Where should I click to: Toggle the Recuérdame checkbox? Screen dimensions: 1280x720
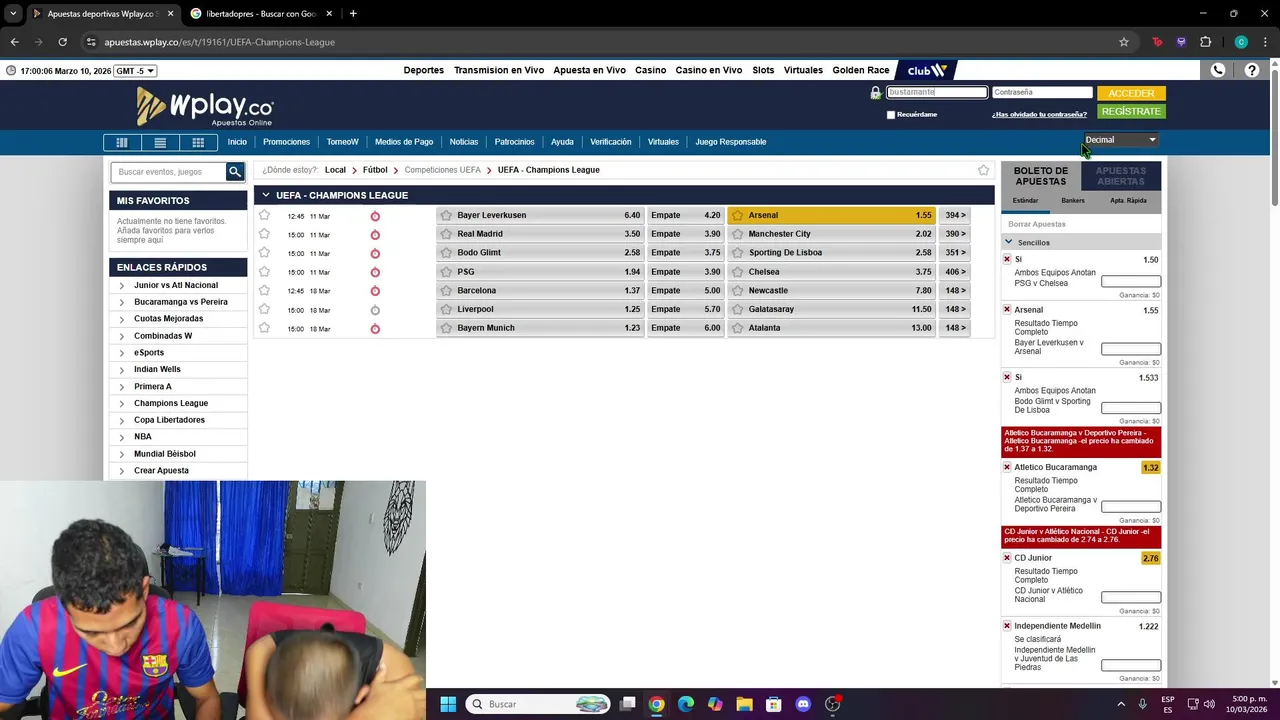point(891,115)
